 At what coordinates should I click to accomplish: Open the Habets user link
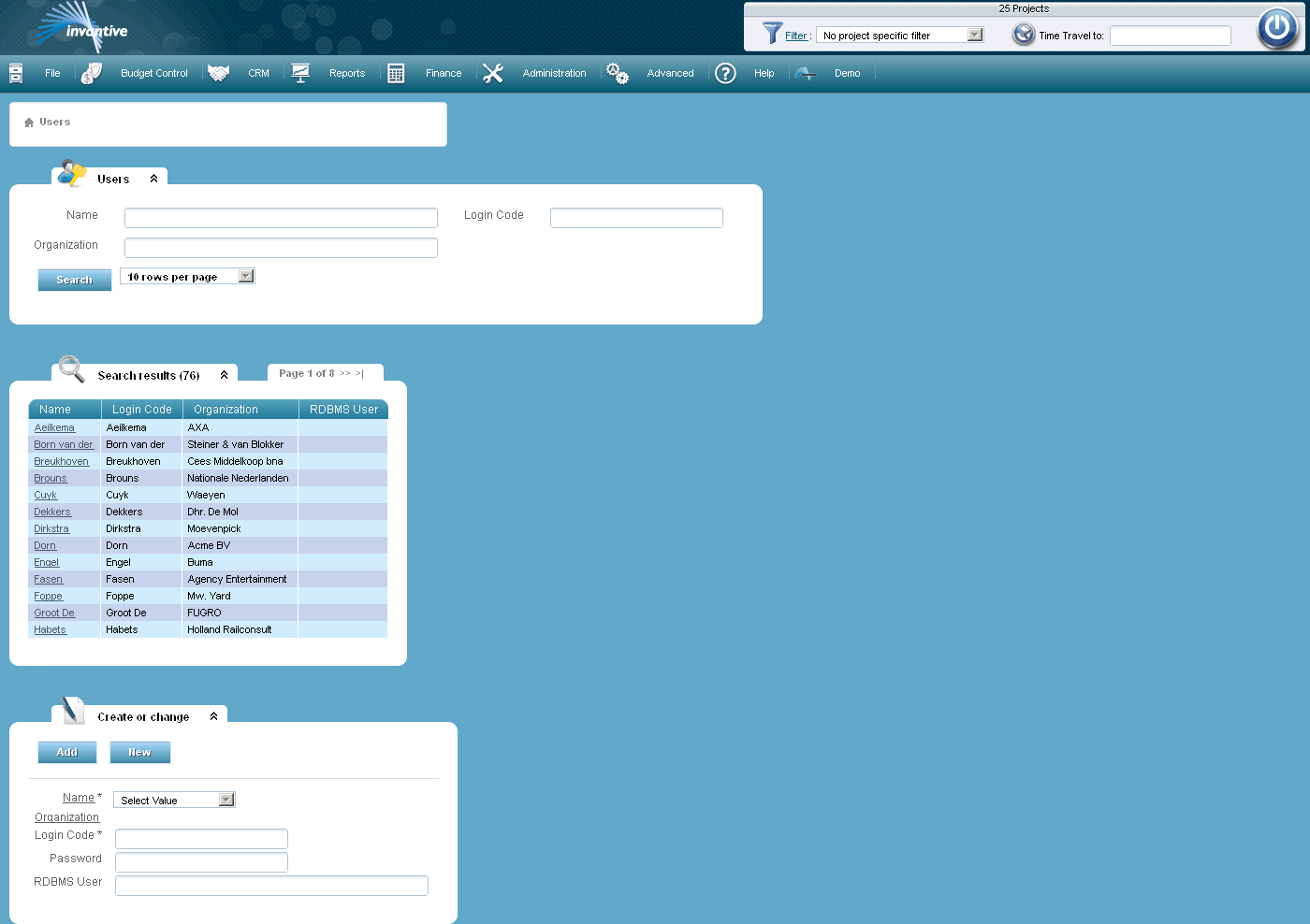(x=50, y=629)
